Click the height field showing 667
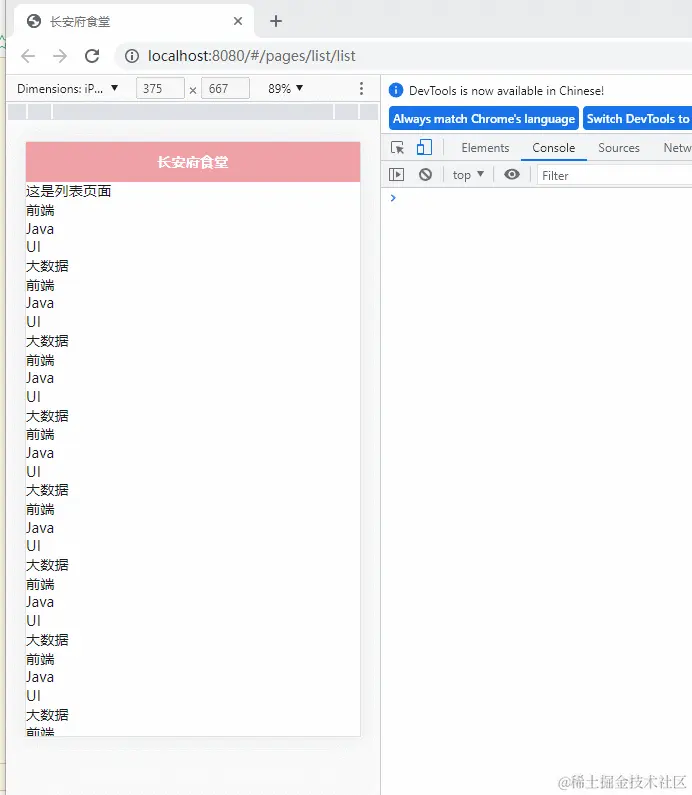Screen dimensions: 692x795 [226, 89]
